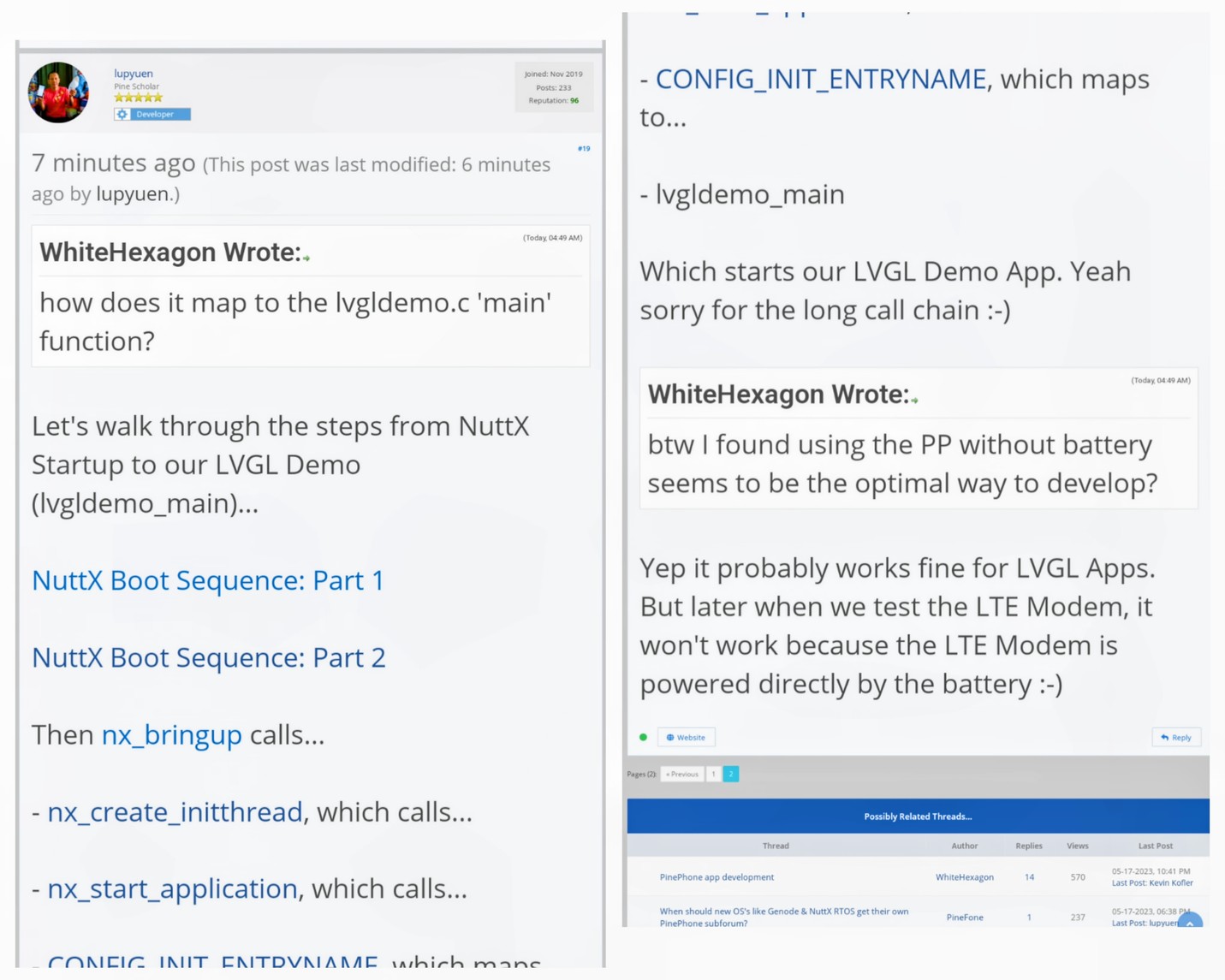Viewport: 1225px width, 980px height.
Task: Open nx_start_application link
Action: pos(172,888)
